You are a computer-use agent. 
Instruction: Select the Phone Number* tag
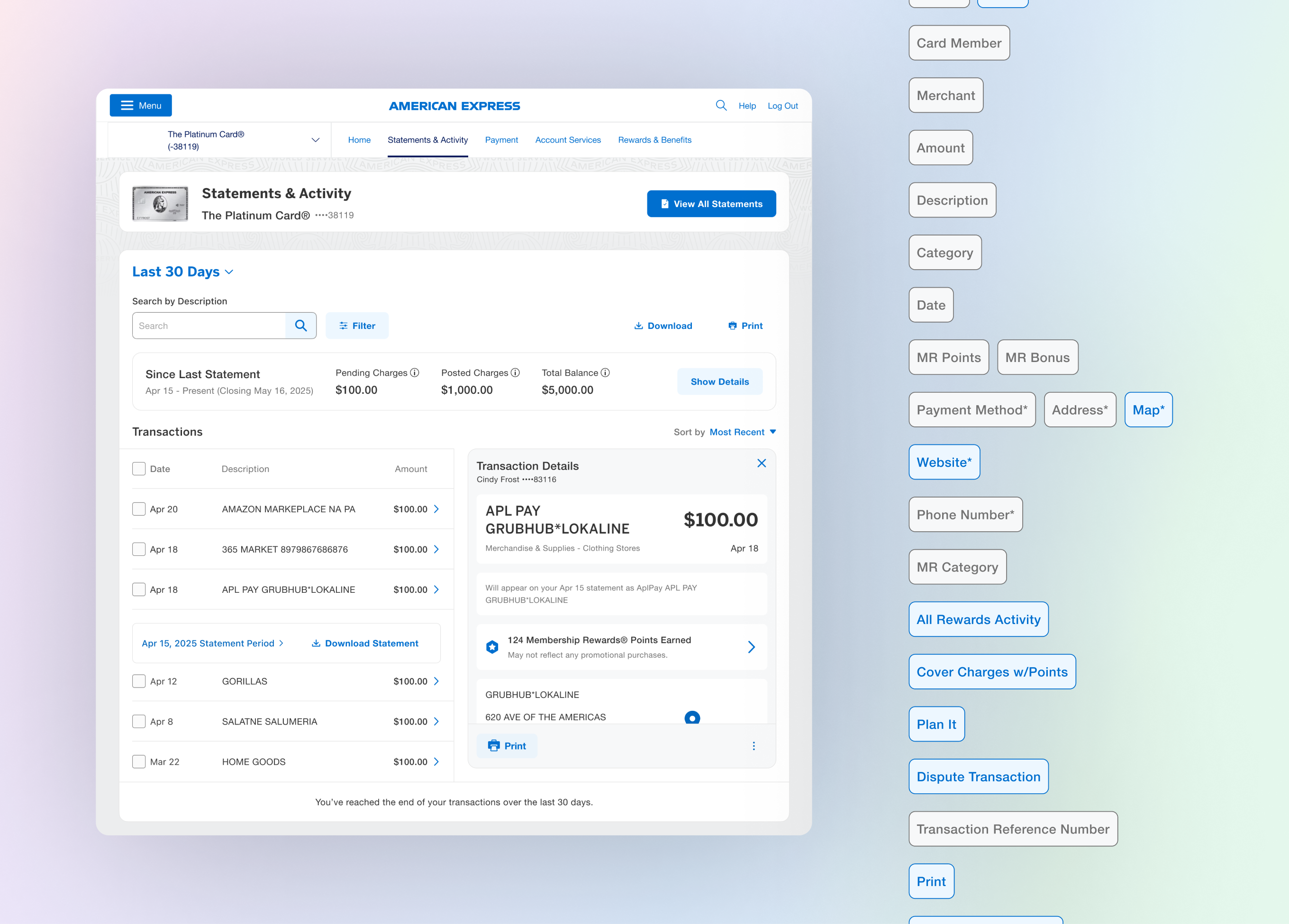[x=965, y=514]
